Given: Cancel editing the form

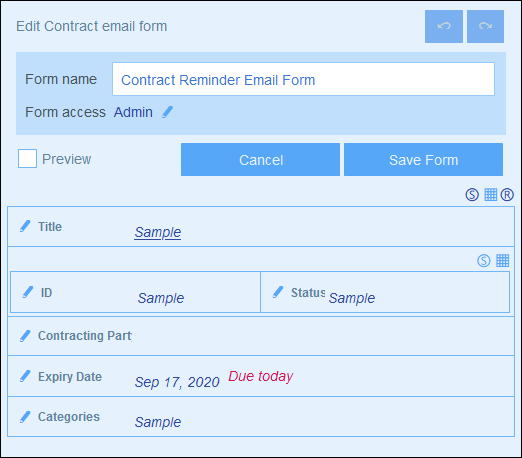Looking at the screenshot, I should [260, 160].
